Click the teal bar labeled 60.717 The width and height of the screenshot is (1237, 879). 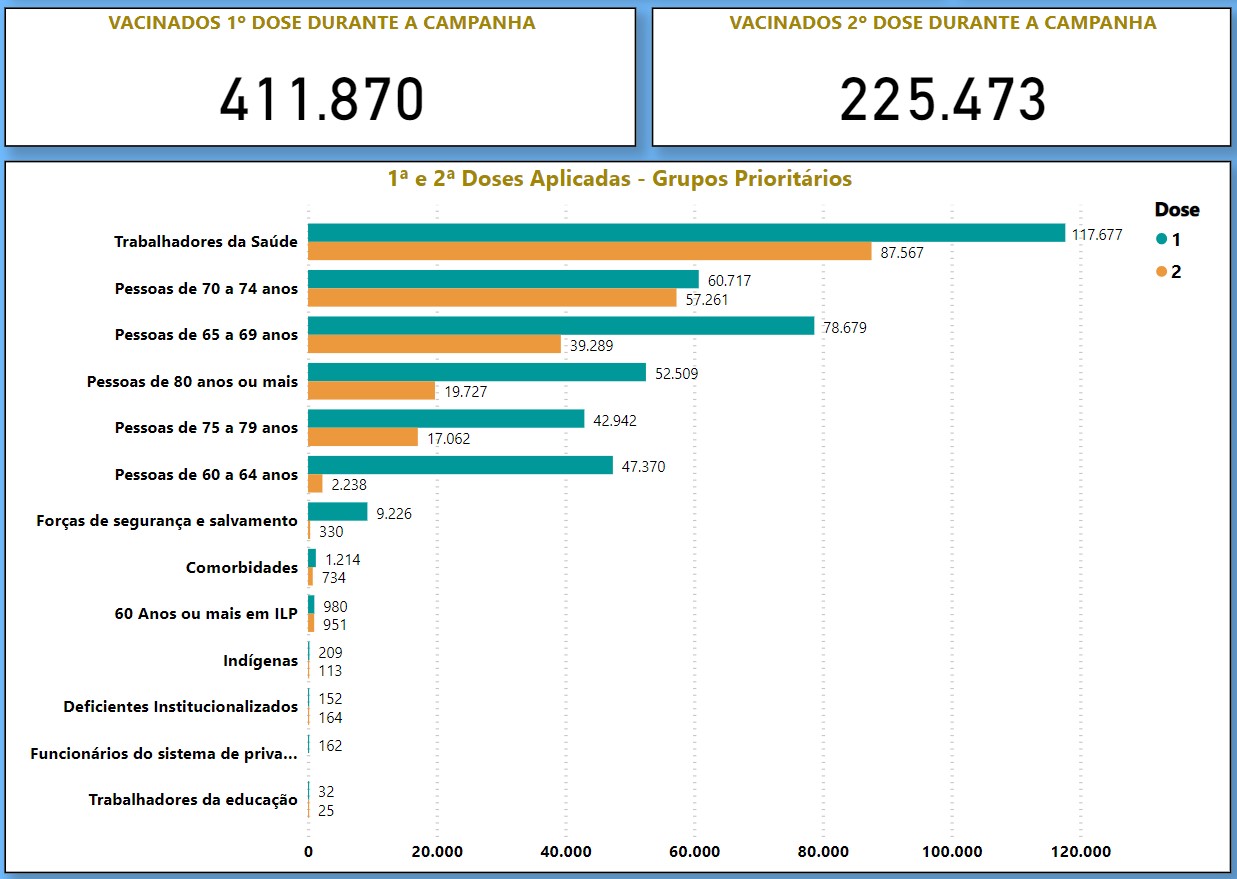coord(503,279)
